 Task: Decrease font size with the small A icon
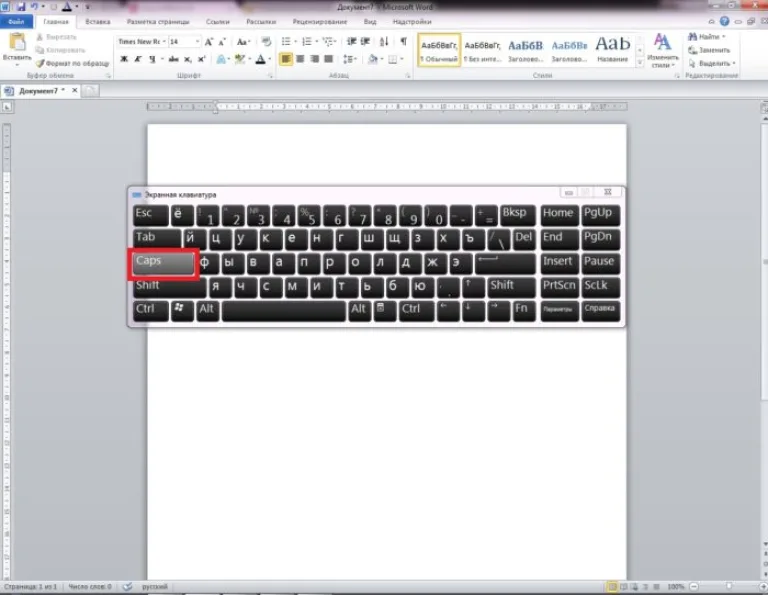[x=222, y=42]
